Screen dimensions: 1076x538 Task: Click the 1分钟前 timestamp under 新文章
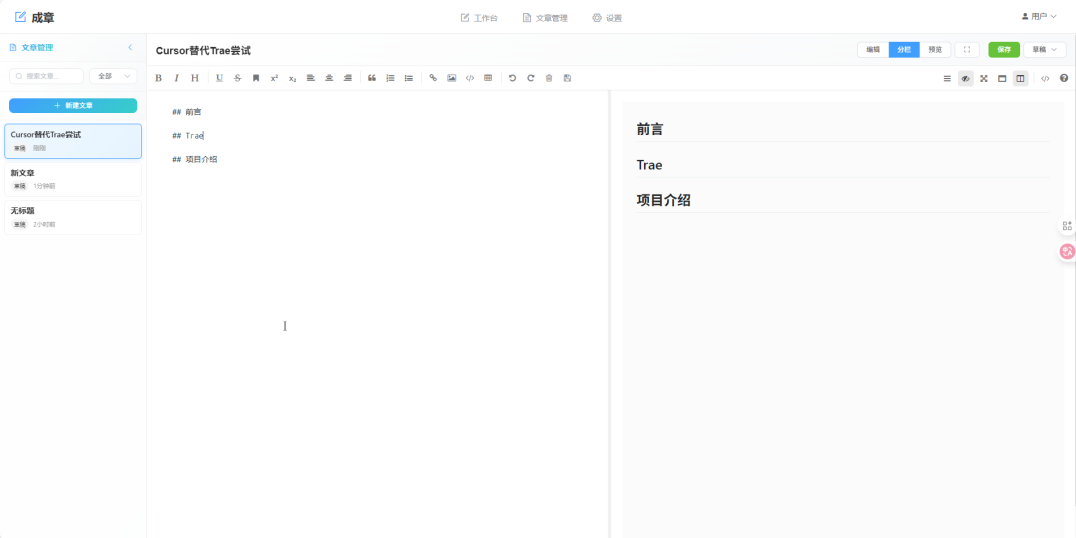[44, 186]
